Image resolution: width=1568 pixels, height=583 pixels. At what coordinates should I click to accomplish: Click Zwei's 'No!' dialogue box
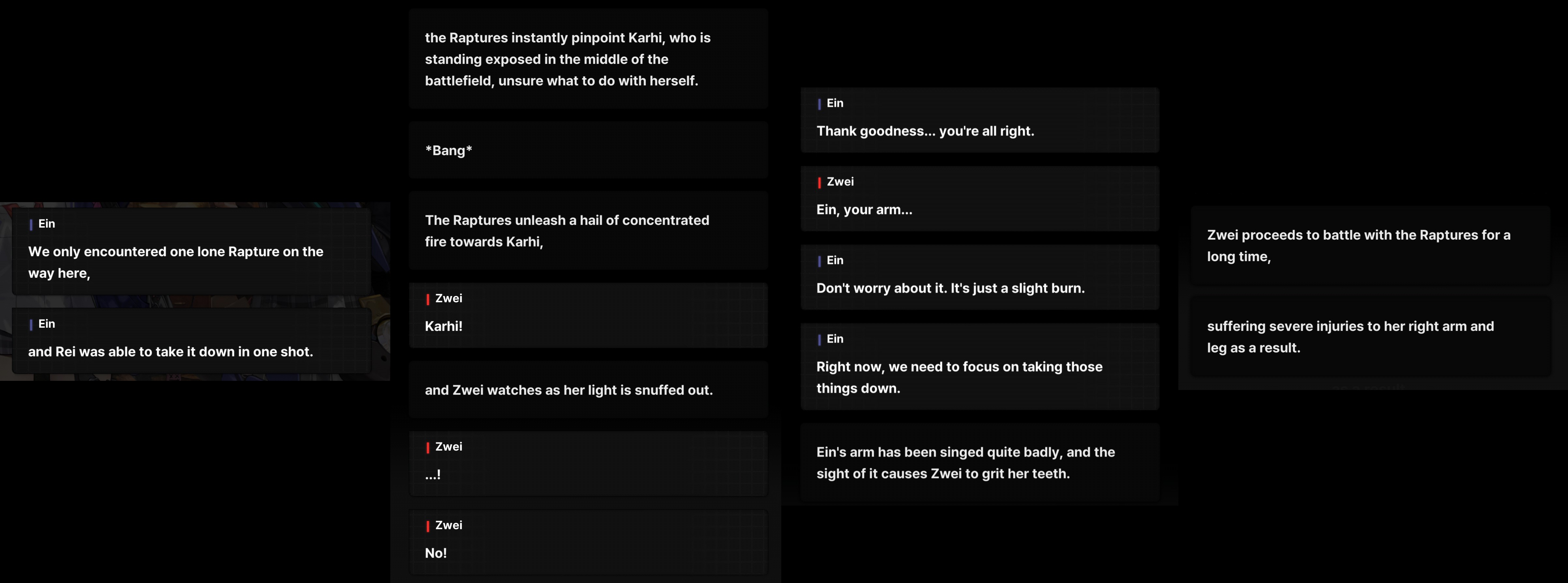(588, 542)
